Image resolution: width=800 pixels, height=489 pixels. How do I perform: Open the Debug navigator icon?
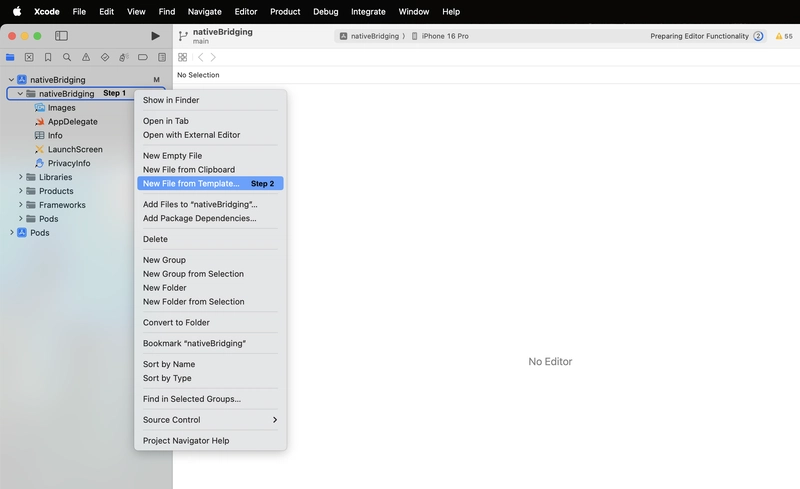pyautogui.click(x=123, y=57)
